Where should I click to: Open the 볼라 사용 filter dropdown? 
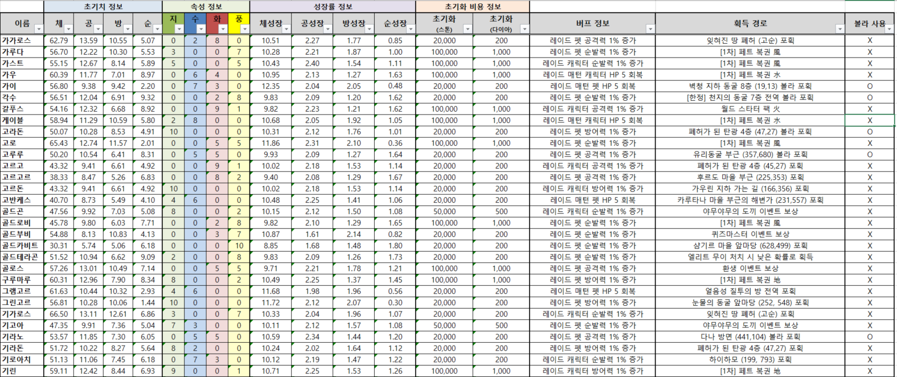[x=890, y=29]
